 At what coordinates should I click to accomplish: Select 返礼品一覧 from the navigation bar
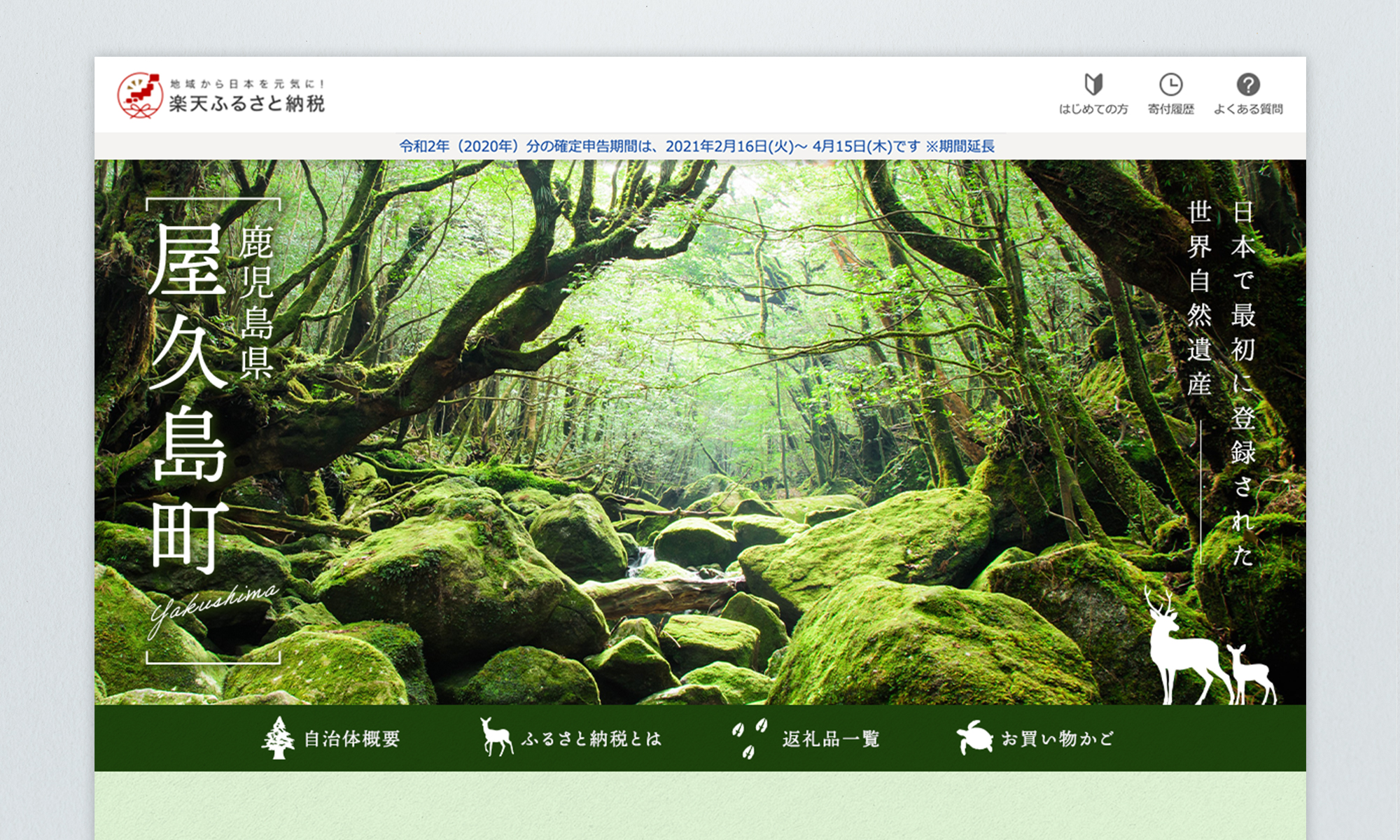[x=829, y=737]
